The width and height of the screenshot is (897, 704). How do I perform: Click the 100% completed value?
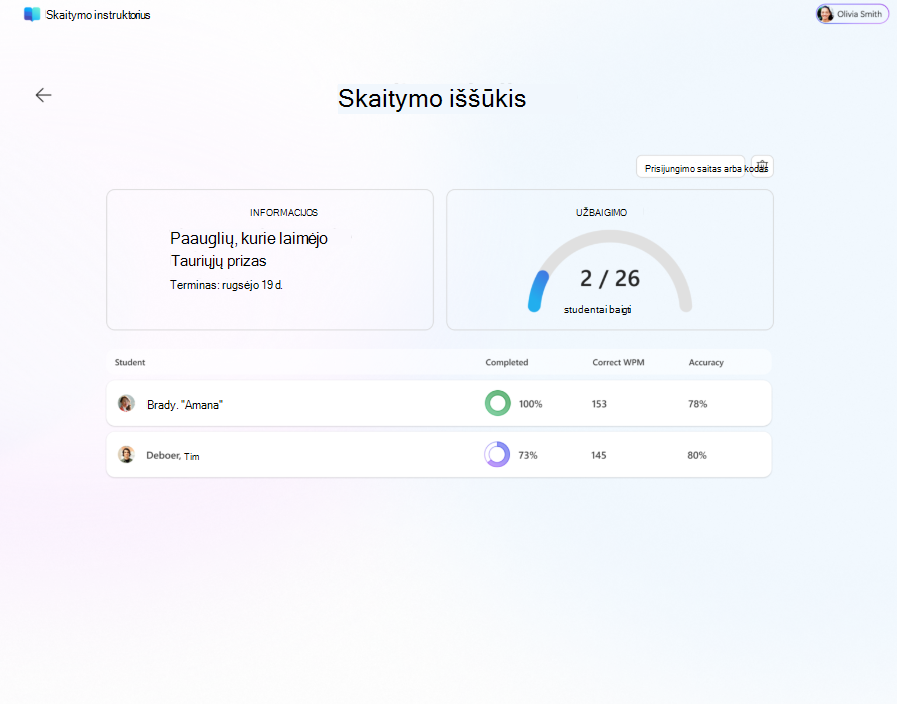click(530, 404)
